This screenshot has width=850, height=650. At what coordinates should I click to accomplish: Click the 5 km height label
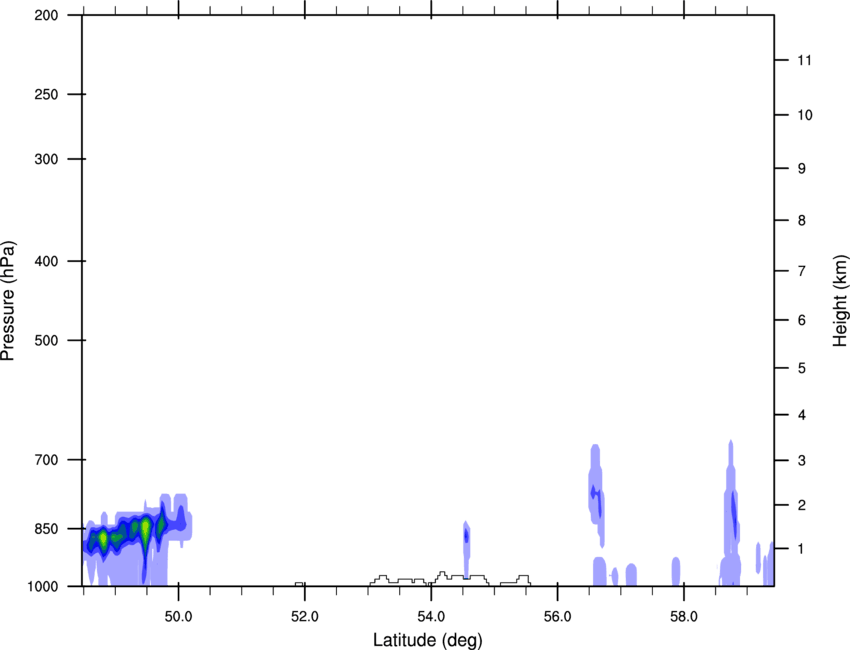pos(802,368)
